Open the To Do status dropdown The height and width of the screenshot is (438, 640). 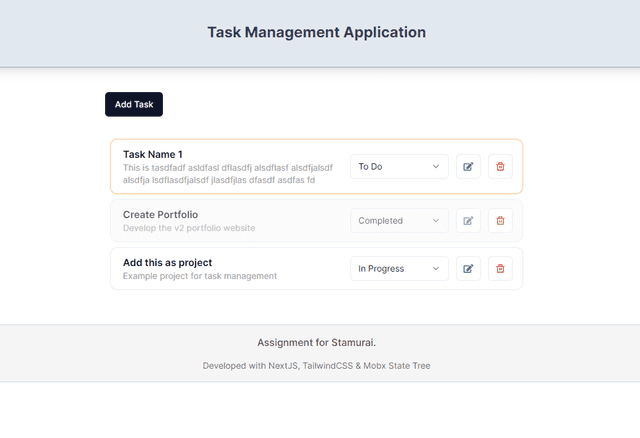[398, 166]
